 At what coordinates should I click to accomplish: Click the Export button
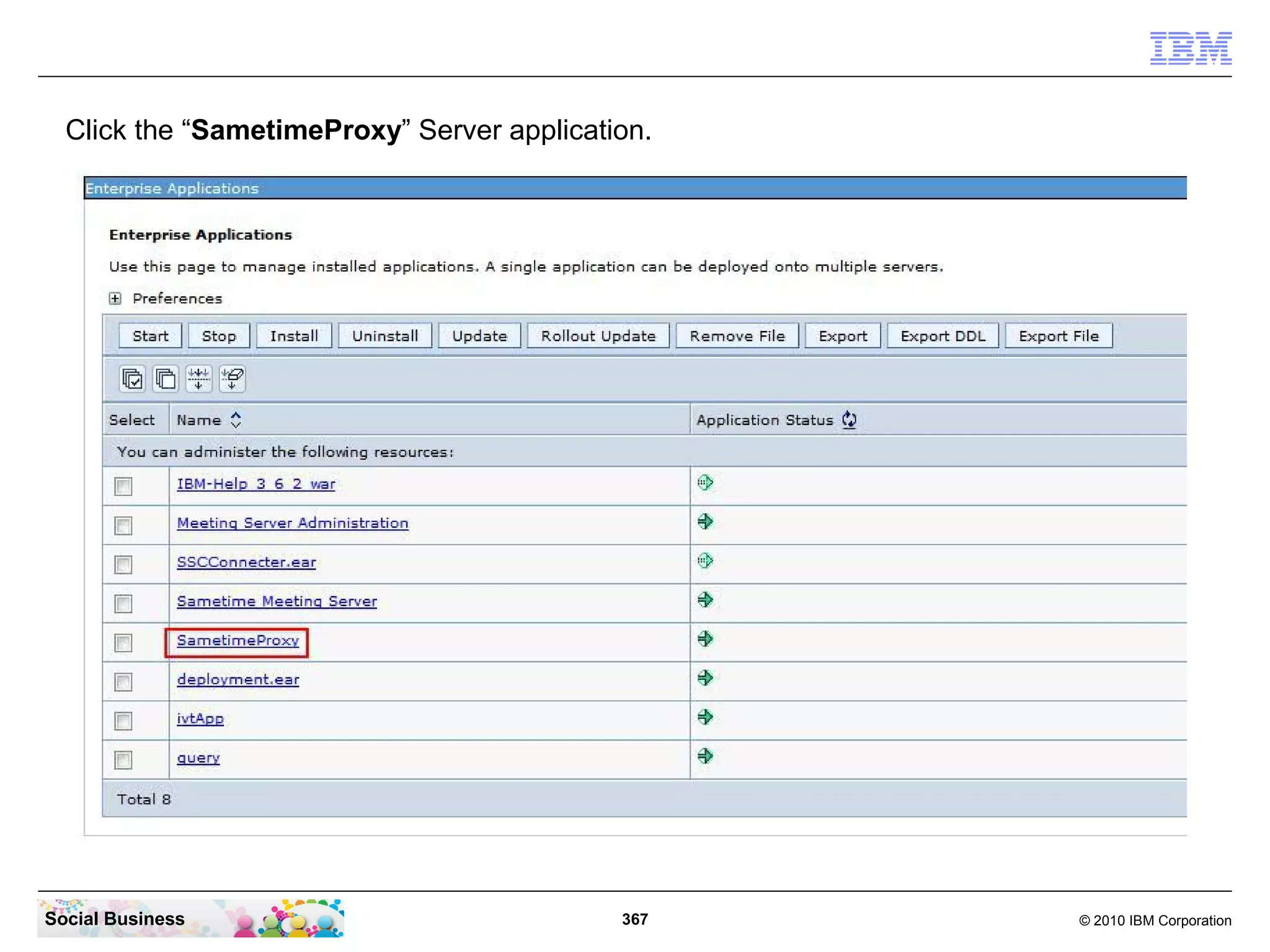click(843, 336)
